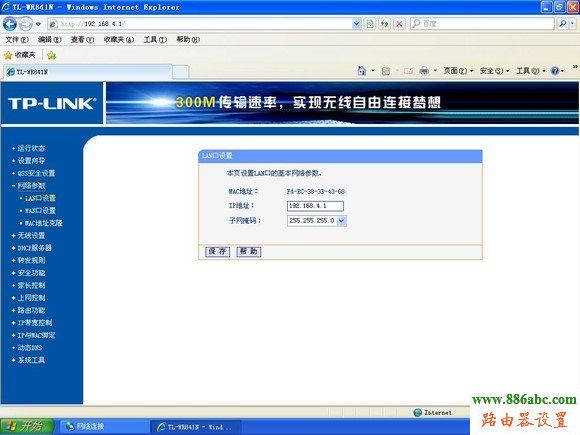The height and width of the screenshot is (435, 580).
Task: Open the search provider dropdown arrow
Action: coord(573,24)
